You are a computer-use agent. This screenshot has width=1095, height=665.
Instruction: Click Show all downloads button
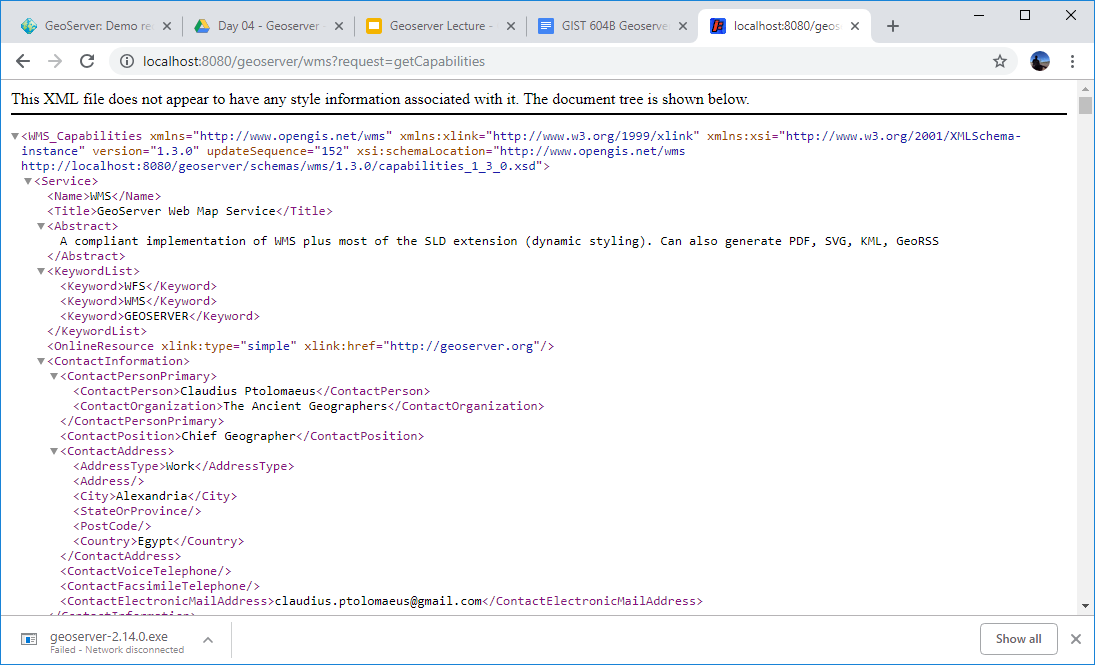click(1018, 638)
